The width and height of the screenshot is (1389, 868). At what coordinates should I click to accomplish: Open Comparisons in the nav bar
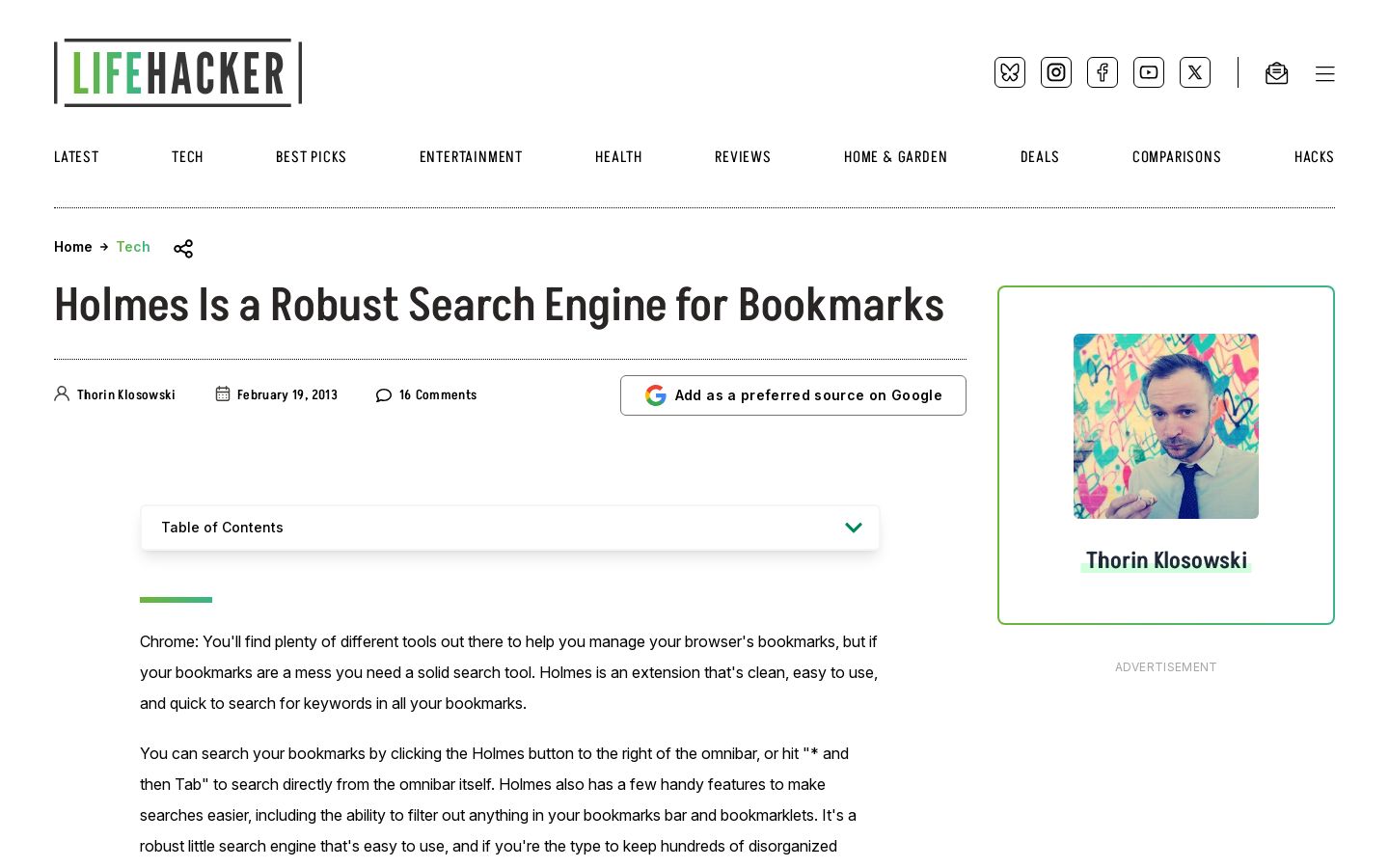pyautogui.click(x=1177, y=157)
